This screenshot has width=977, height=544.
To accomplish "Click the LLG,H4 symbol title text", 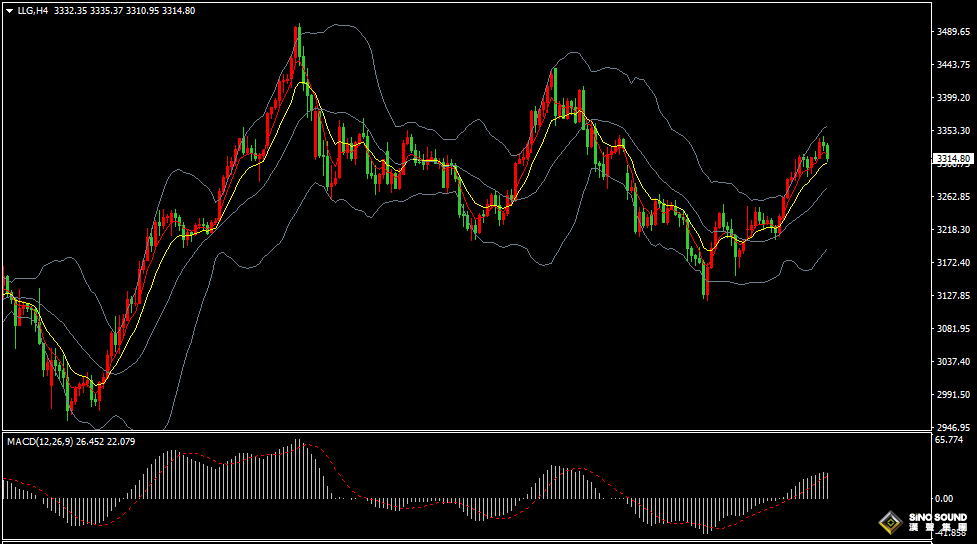I will 33,10.
